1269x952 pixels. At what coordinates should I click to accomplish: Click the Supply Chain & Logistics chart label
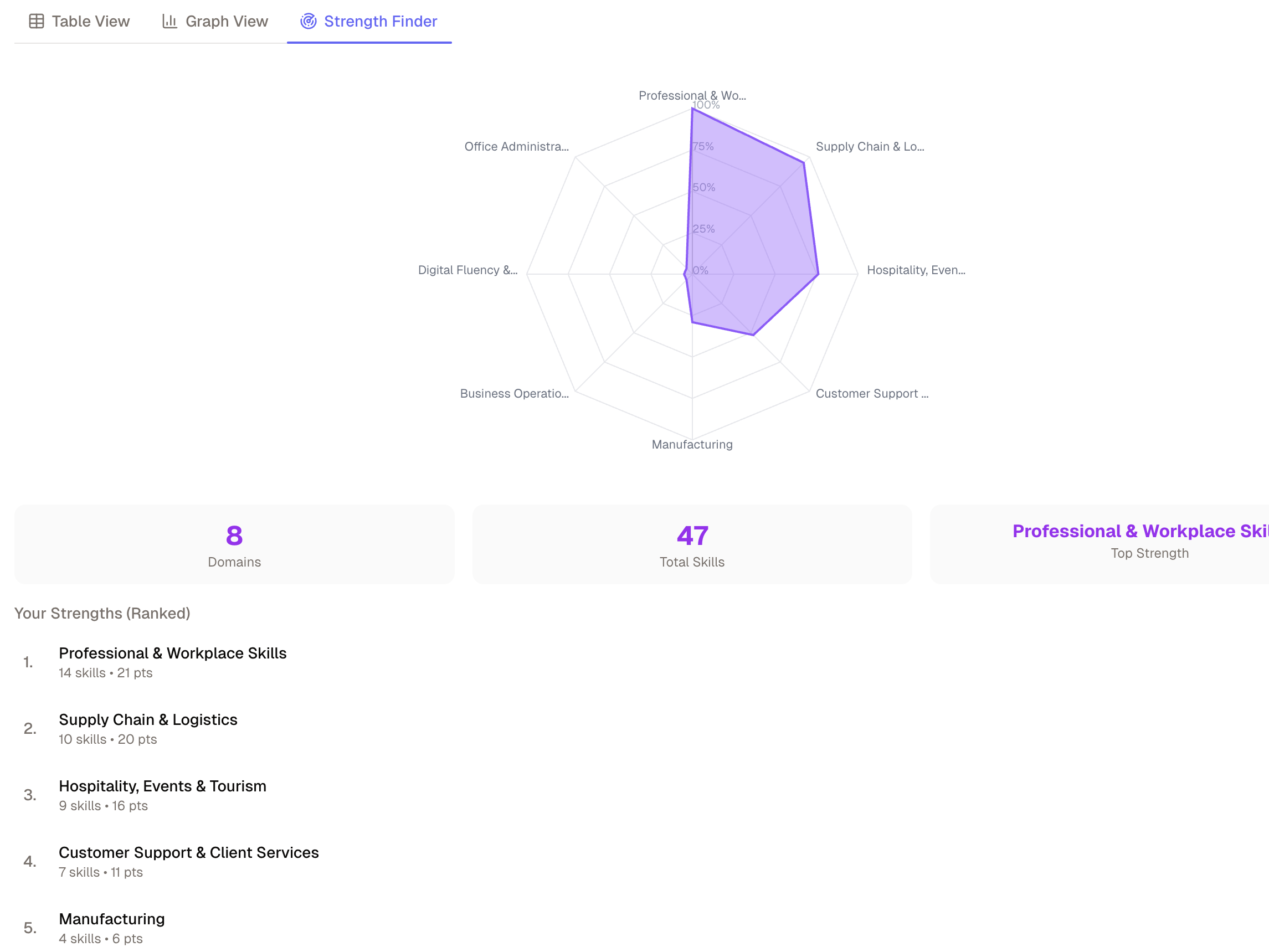[870, 147]
